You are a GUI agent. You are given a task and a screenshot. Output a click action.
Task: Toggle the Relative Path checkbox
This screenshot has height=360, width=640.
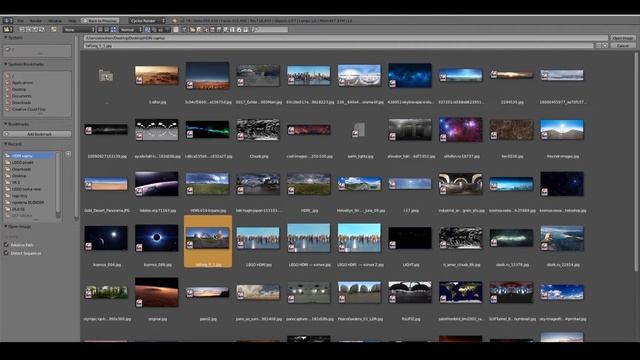(x=6, y=244)
